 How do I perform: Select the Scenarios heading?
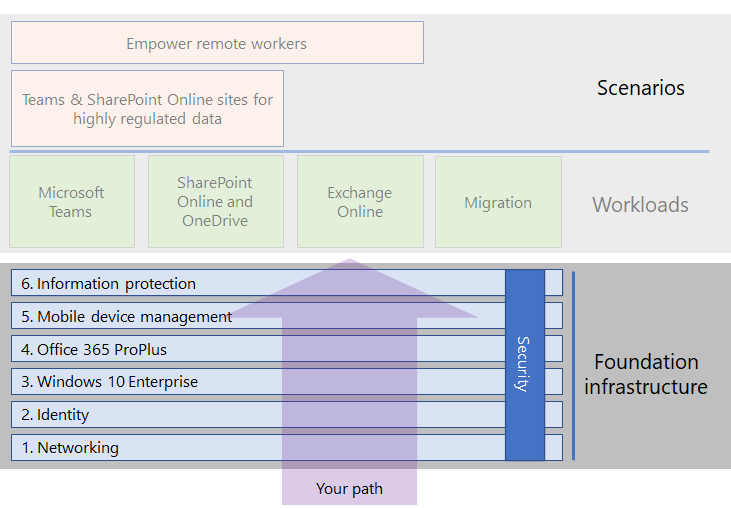point(641,88)
